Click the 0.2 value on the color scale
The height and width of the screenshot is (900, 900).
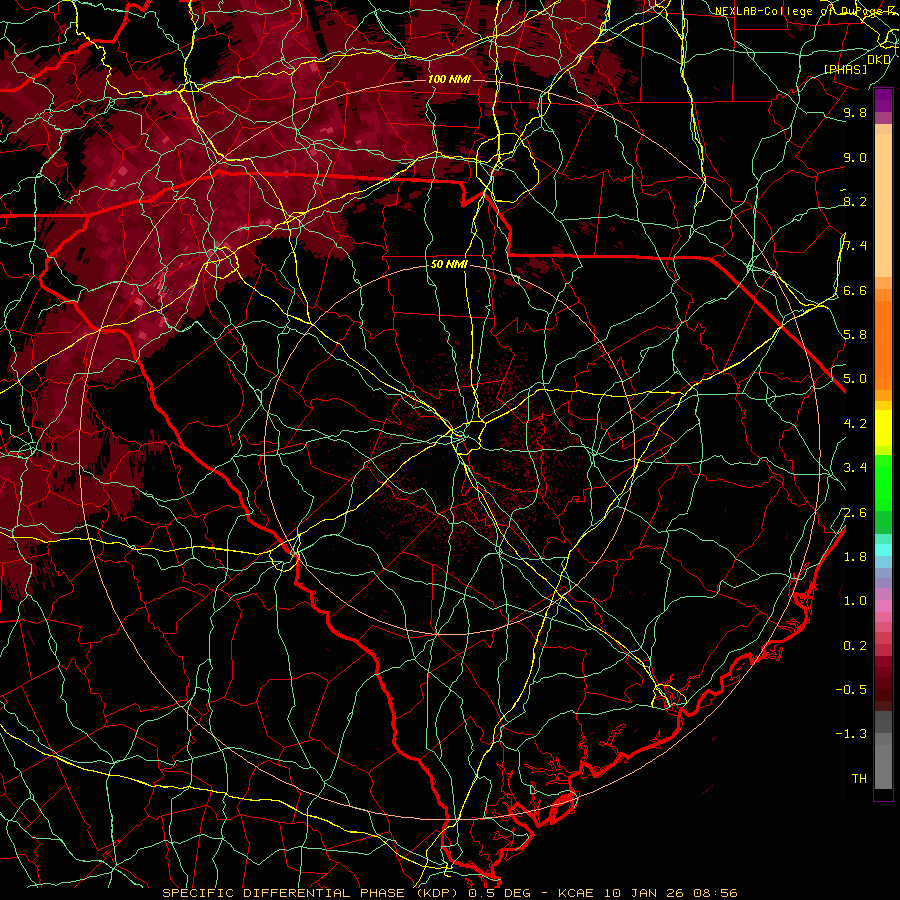click(855, 646)
